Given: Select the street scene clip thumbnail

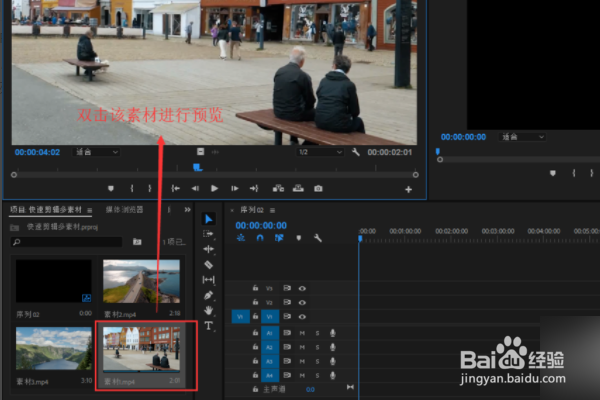Looking at the screenshot, I should 142,349.
